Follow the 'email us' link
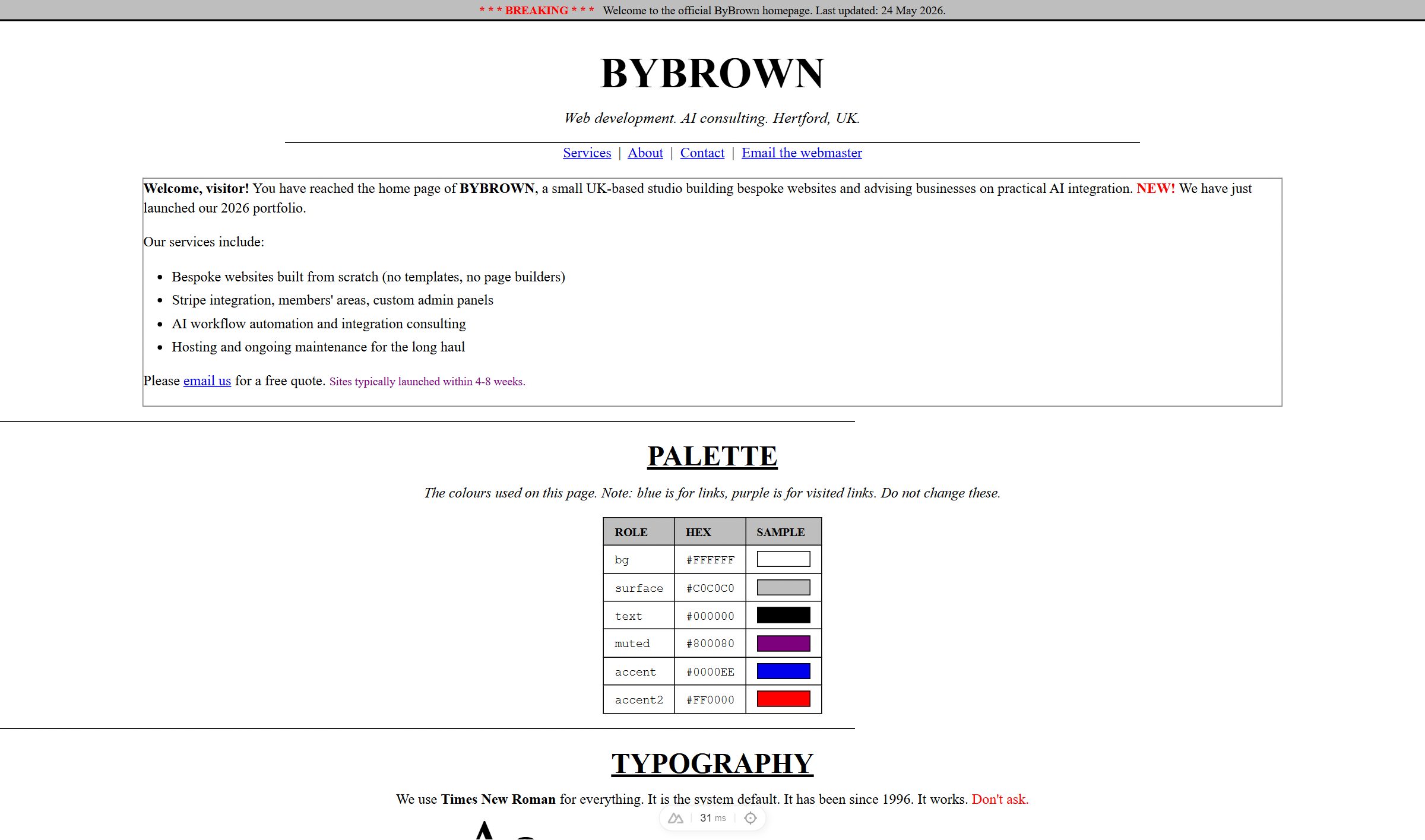 [207, 381]
